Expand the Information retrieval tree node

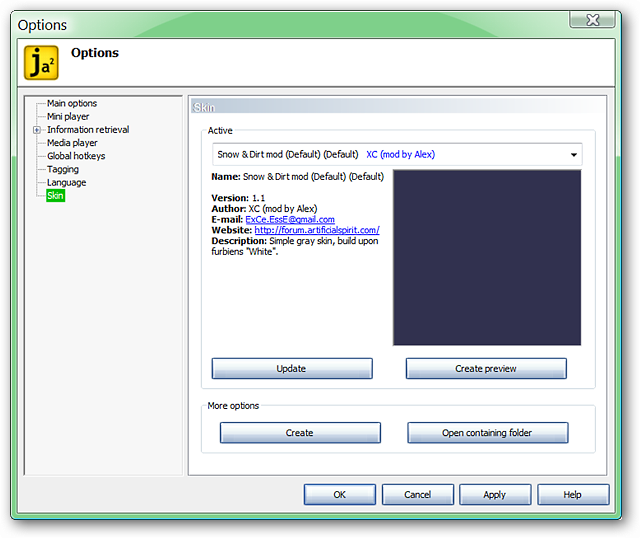click(x=37, y=130)
